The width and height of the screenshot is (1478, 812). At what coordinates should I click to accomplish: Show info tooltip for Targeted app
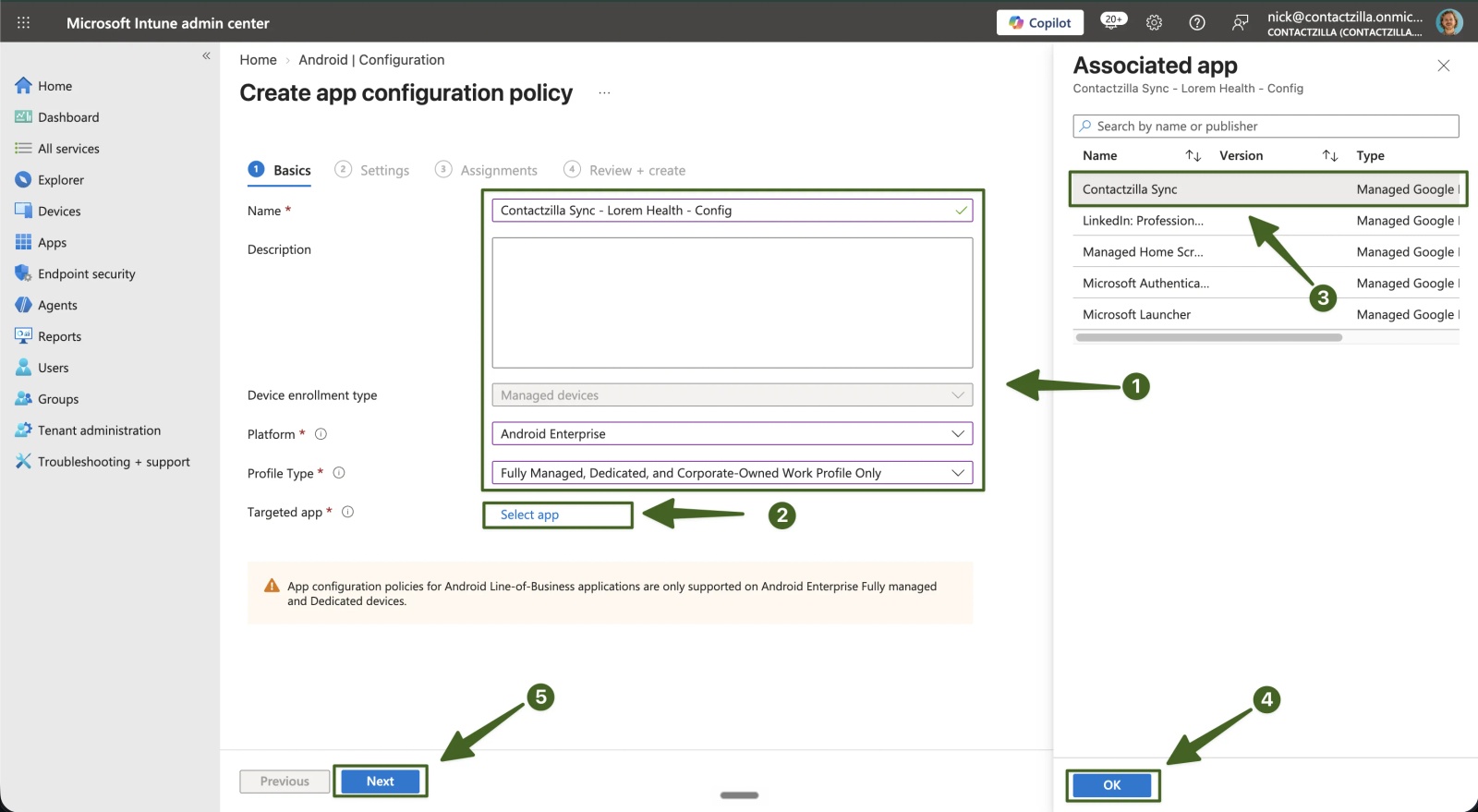[348, 512]
